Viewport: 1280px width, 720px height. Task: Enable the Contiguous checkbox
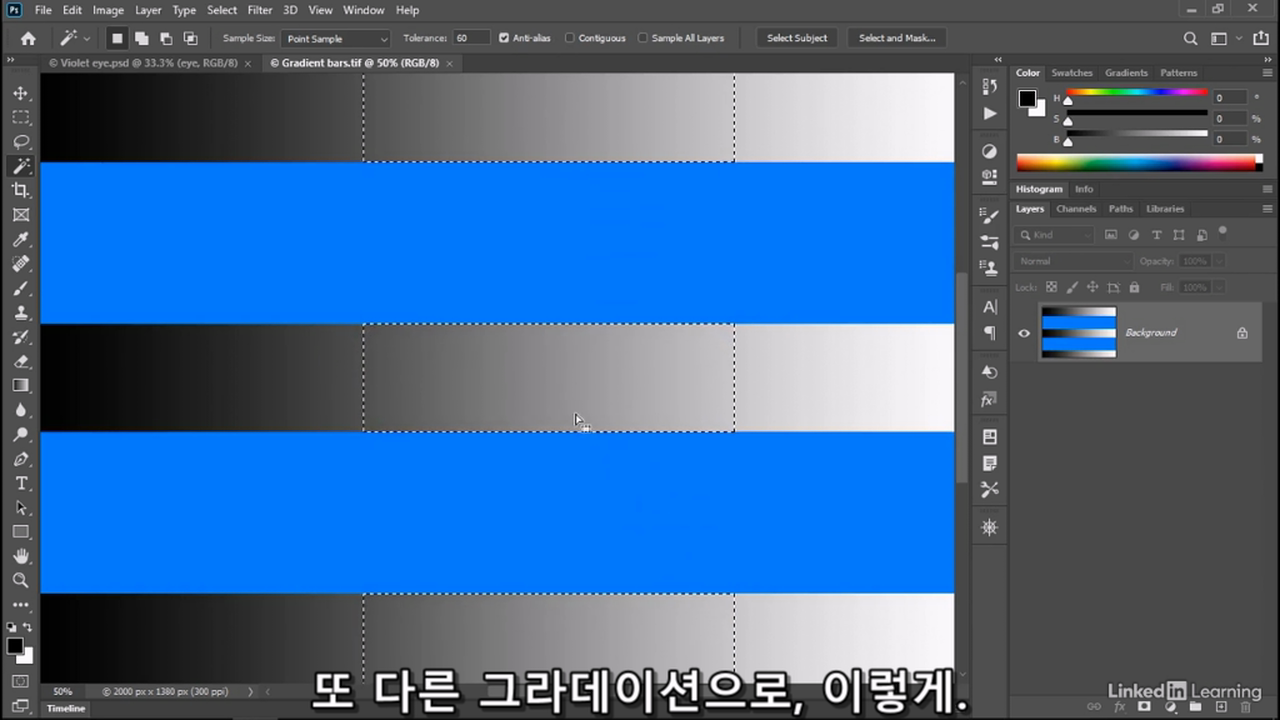coord(570,38)
